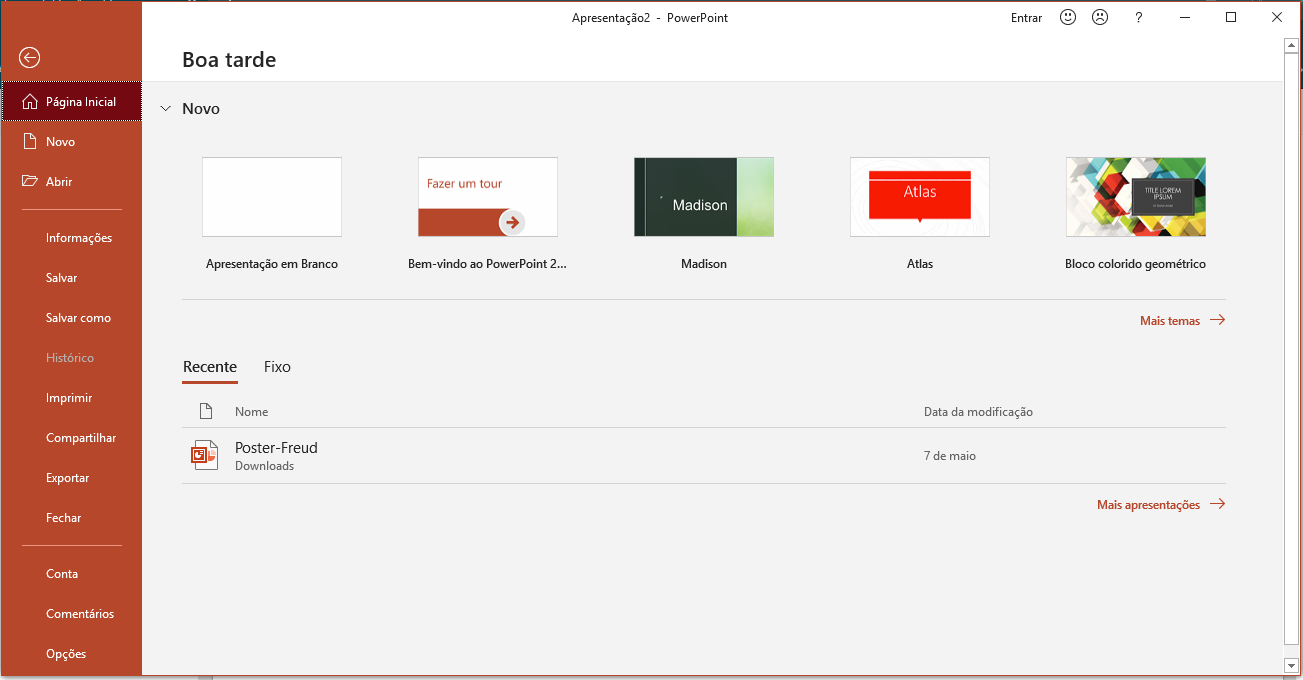Click the sad face feedback icon
The image size is (1303, 680).
(x=1100, y=17)
